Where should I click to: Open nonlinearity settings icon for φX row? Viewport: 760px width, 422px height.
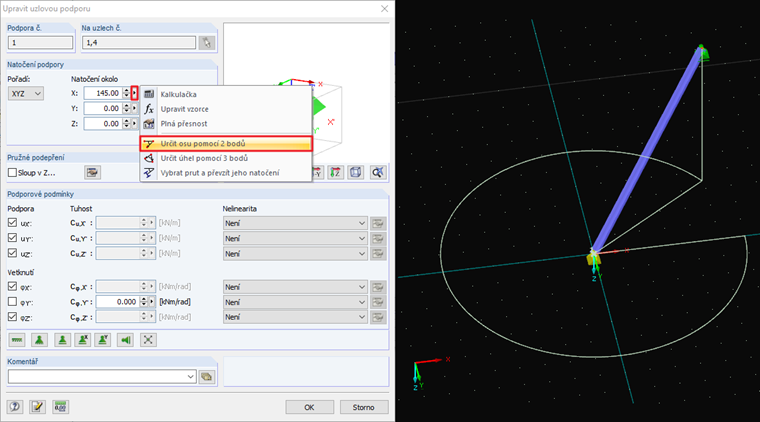tap(378, 287)
